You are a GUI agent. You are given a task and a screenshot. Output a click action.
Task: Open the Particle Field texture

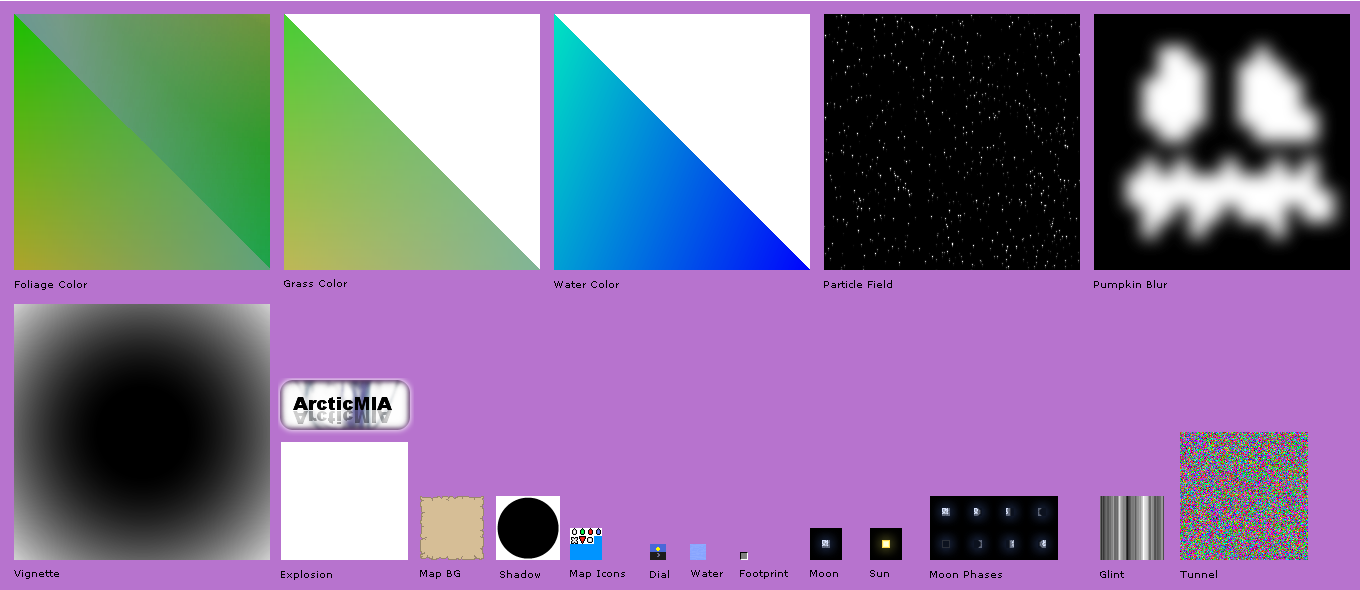point(952,142)
